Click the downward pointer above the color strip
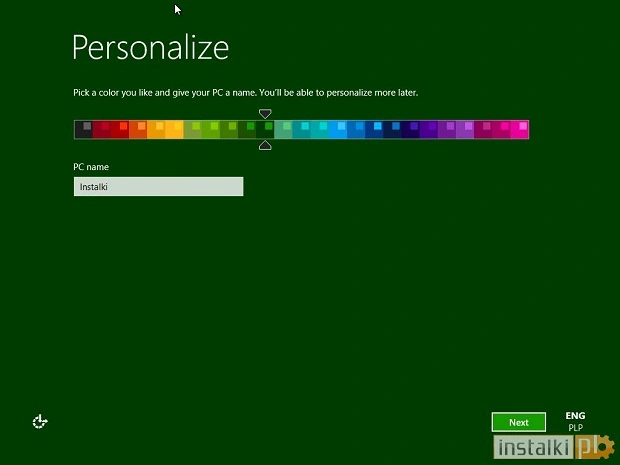The height and width of the screenshot is (465, 620). click(265, 114)
